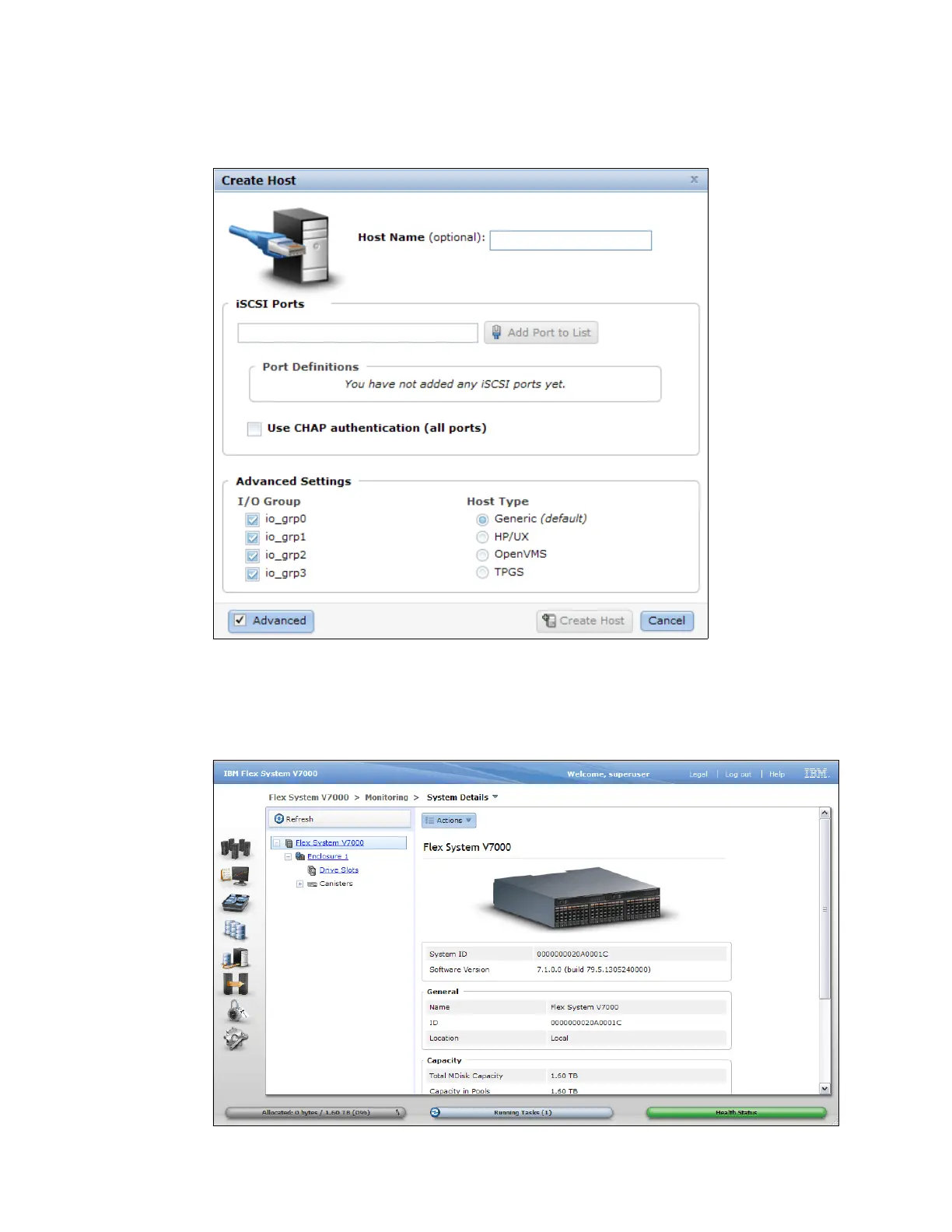The width and height of the screenshot is (952, 1232).
Task: Click the Software Version value 7.1.0.0
Action: 593,970
